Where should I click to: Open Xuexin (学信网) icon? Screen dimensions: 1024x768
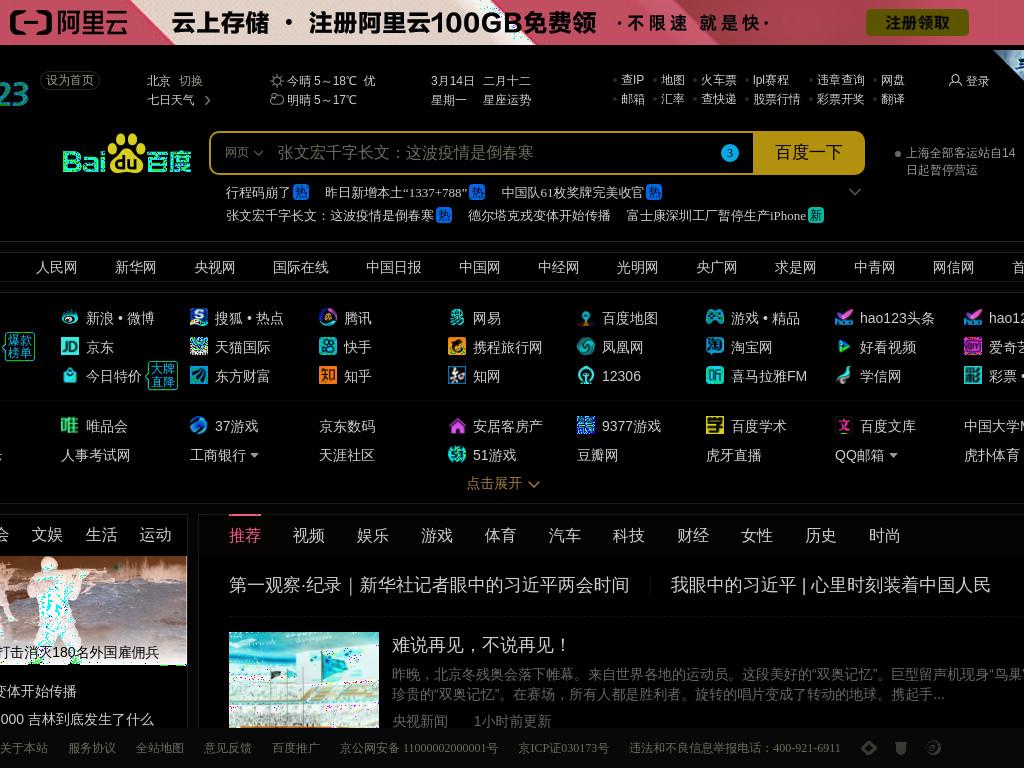click(844, 376)
